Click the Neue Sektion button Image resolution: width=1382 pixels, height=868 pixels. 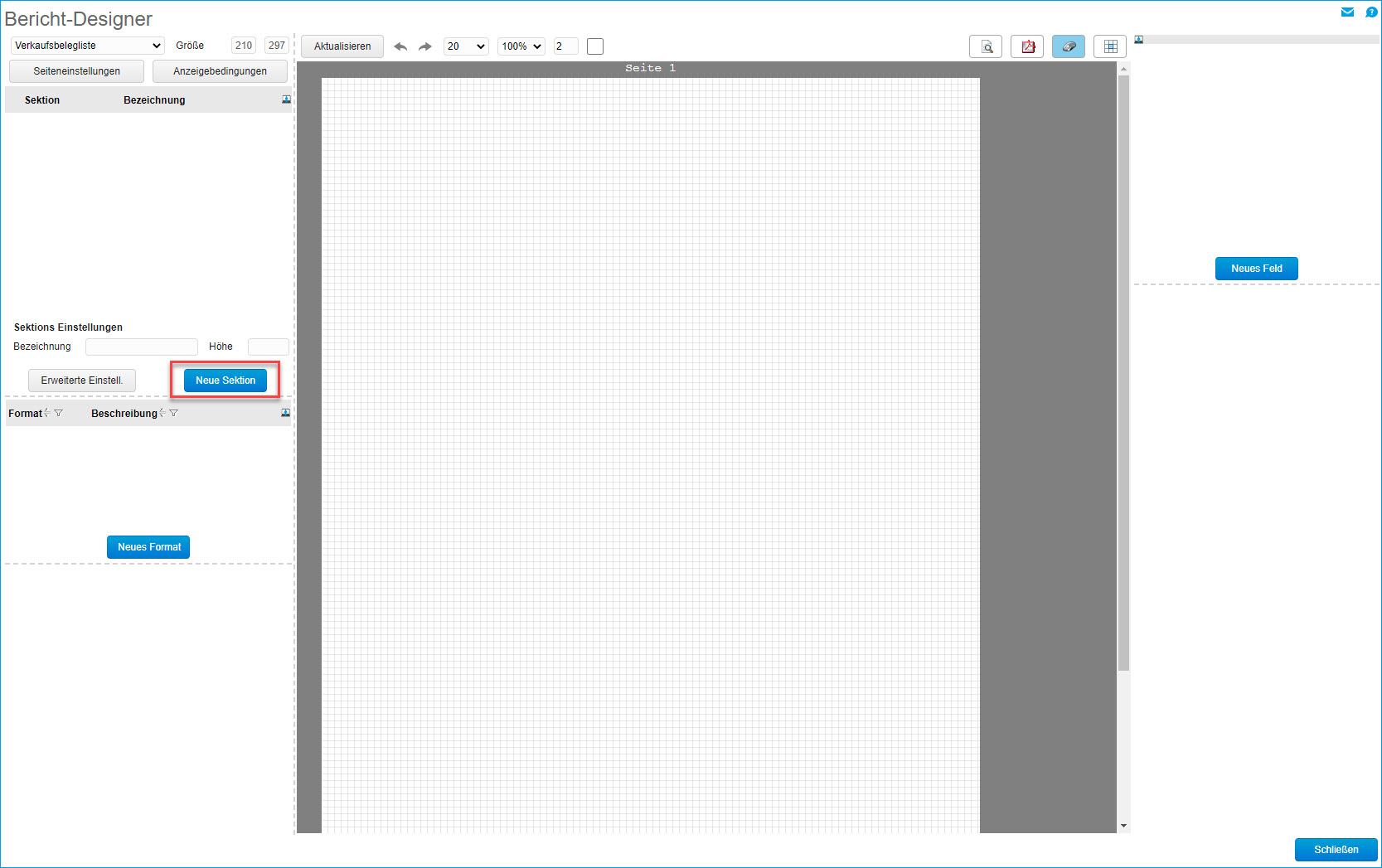coord(225,381)
